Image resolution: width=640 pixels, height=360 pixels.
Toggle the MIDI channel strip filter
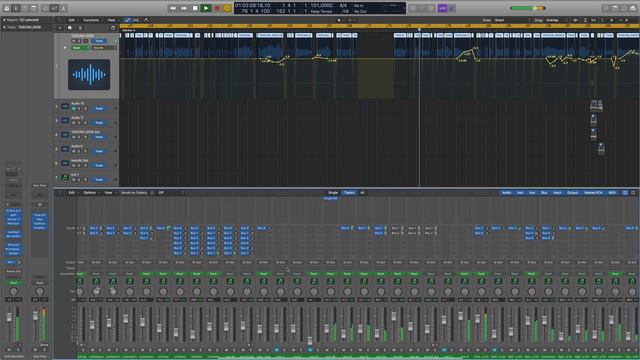tap(612, 193)
